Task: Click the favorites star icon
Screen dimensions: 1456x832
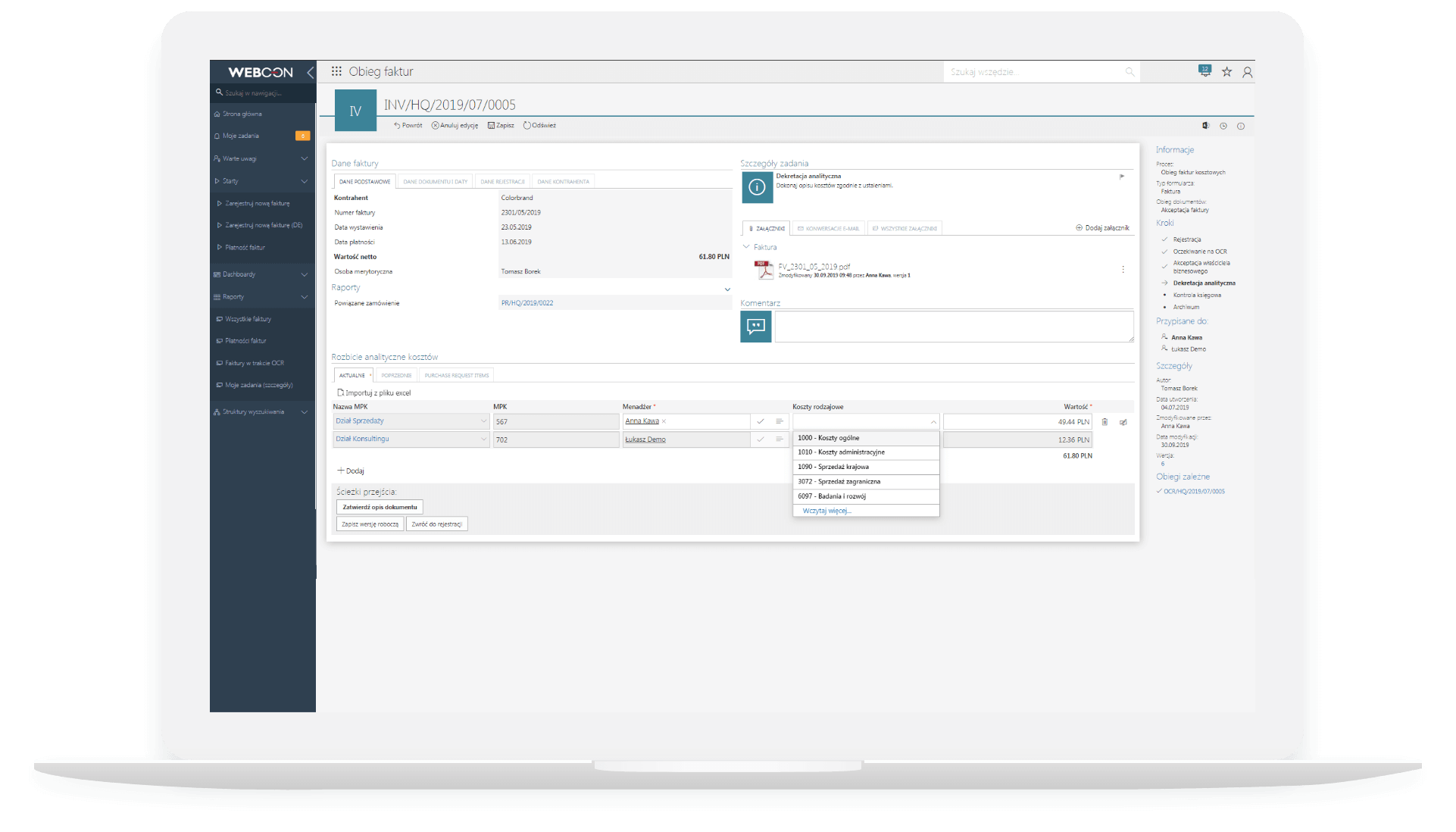Action: [1226, 71]
